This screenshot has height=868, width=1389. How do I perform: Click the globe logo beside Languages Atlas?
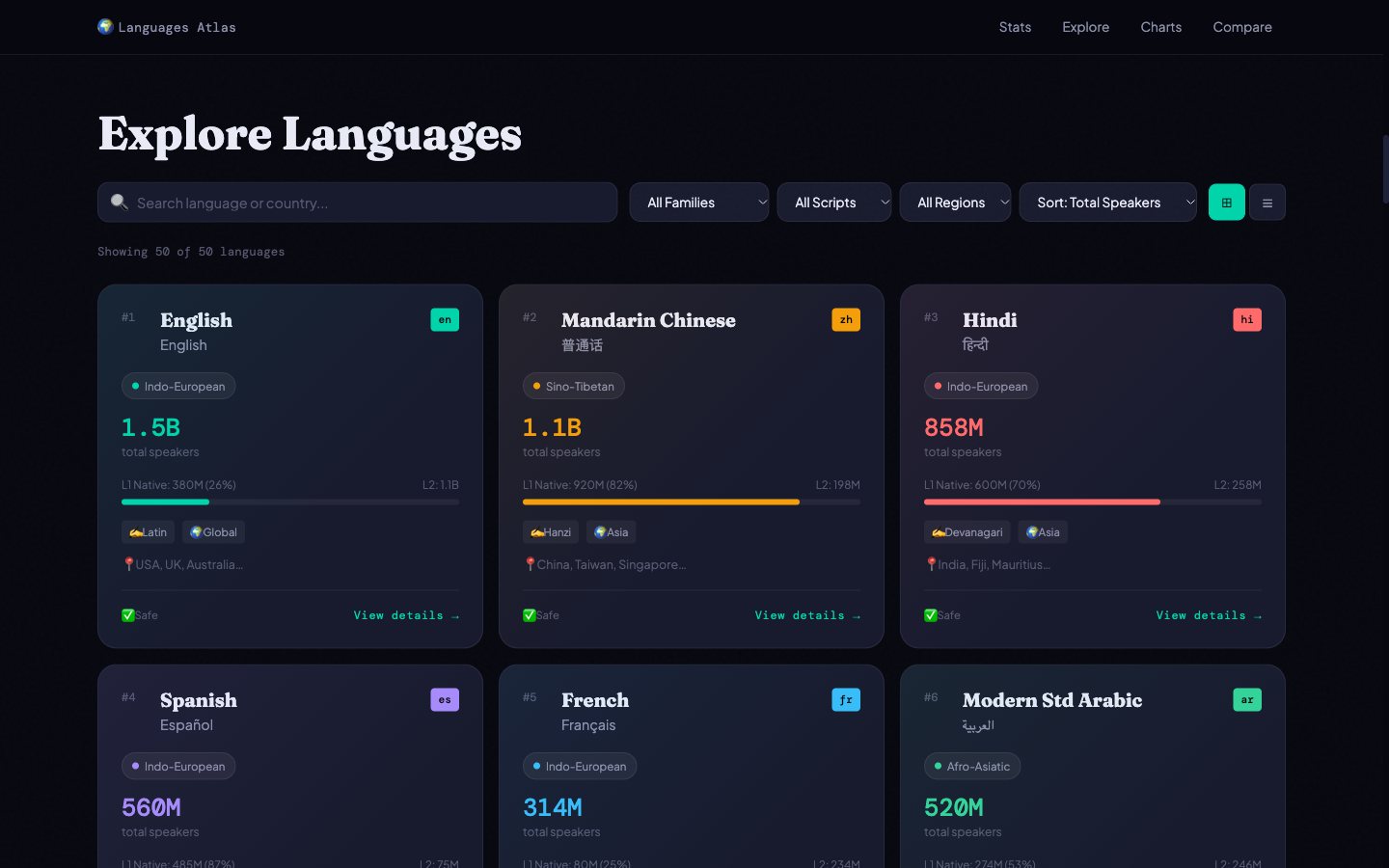click(x=105, y=27)
